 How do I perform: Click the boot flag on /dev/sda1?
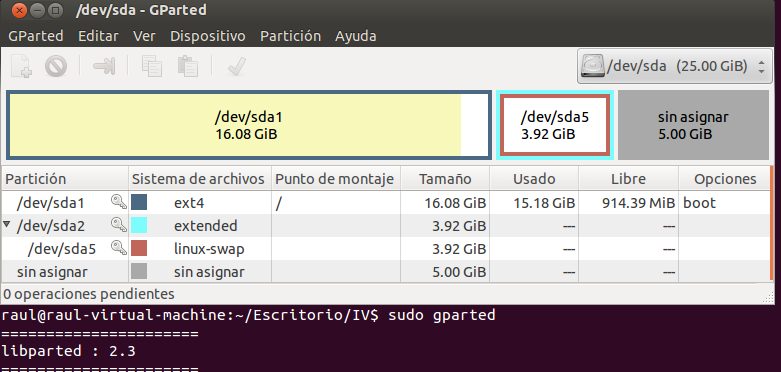click(x=699, y=203)
